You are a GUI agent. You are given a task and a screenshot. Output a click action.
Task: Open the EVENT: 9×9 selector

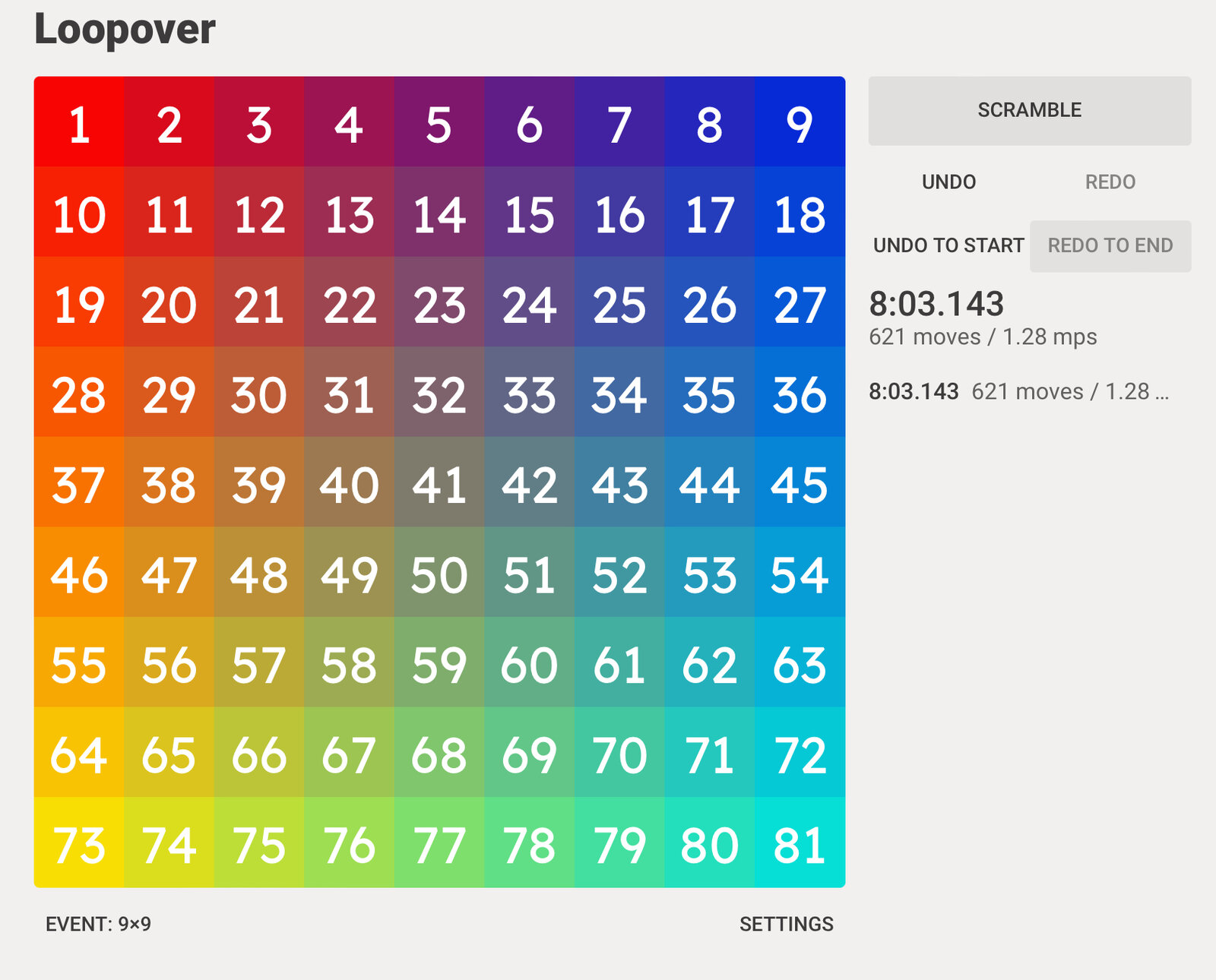(x=98, y=924)
